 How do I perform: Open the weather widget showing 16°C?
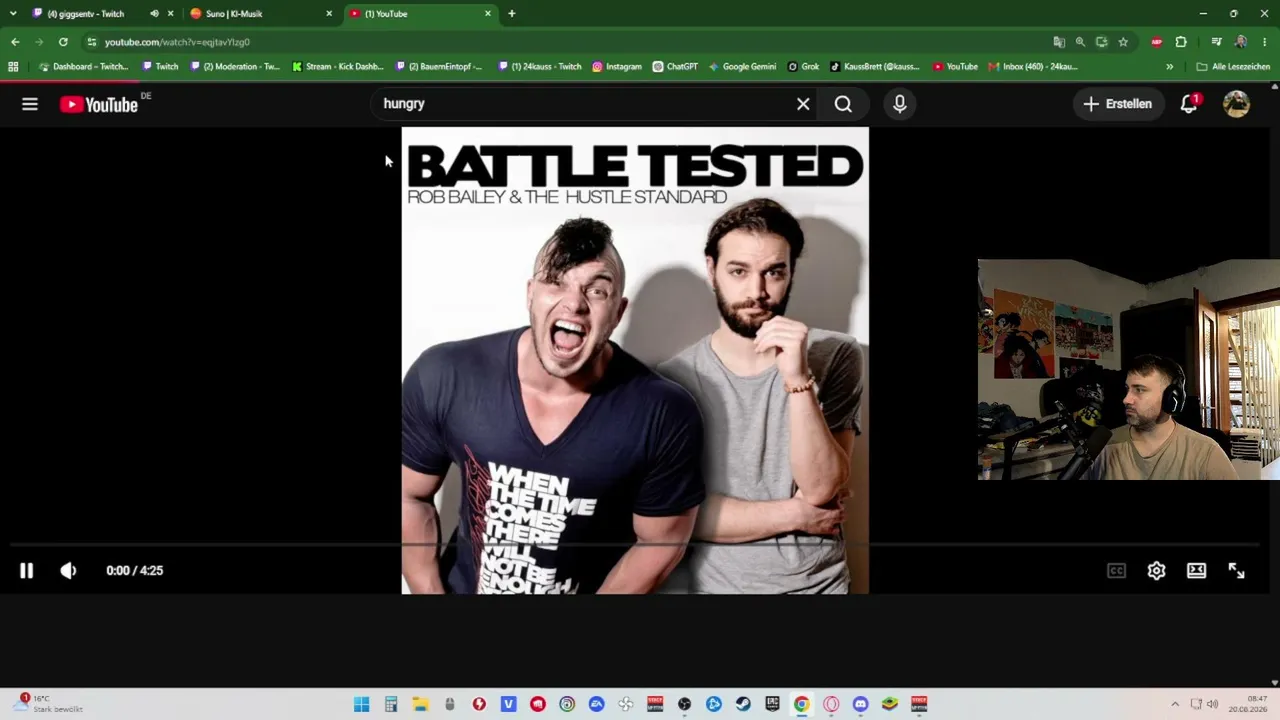coord(50,704)
